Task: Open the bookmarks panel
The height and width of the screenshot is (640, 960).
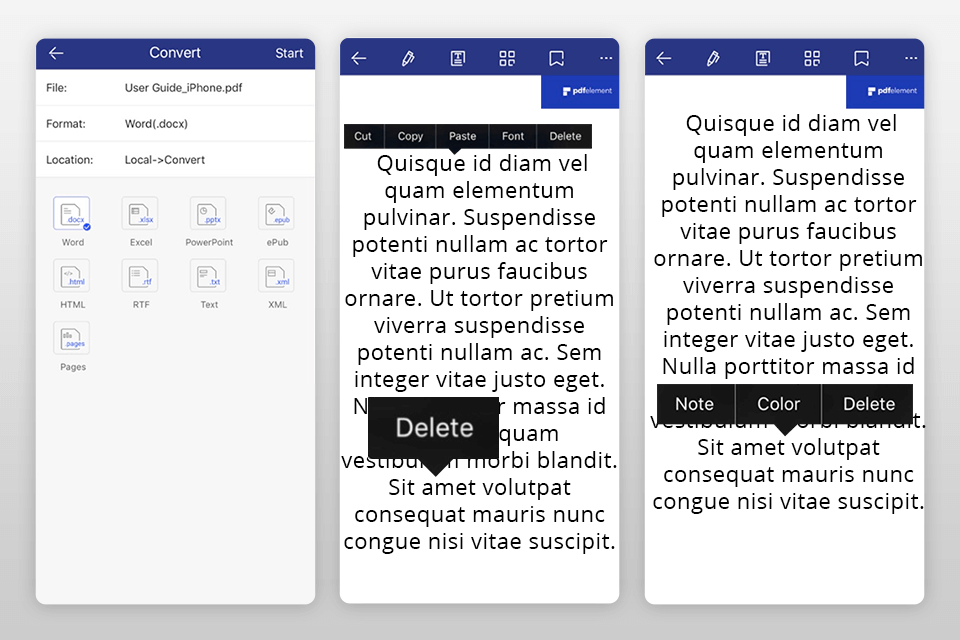Action: tap(556, 57)
